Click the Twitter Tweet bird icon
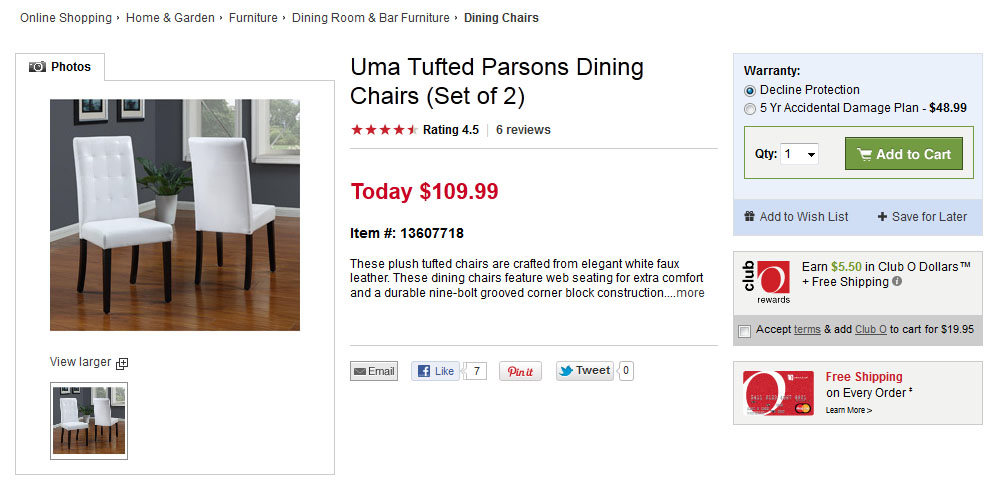Screen dimensions: 996x488 566,370
